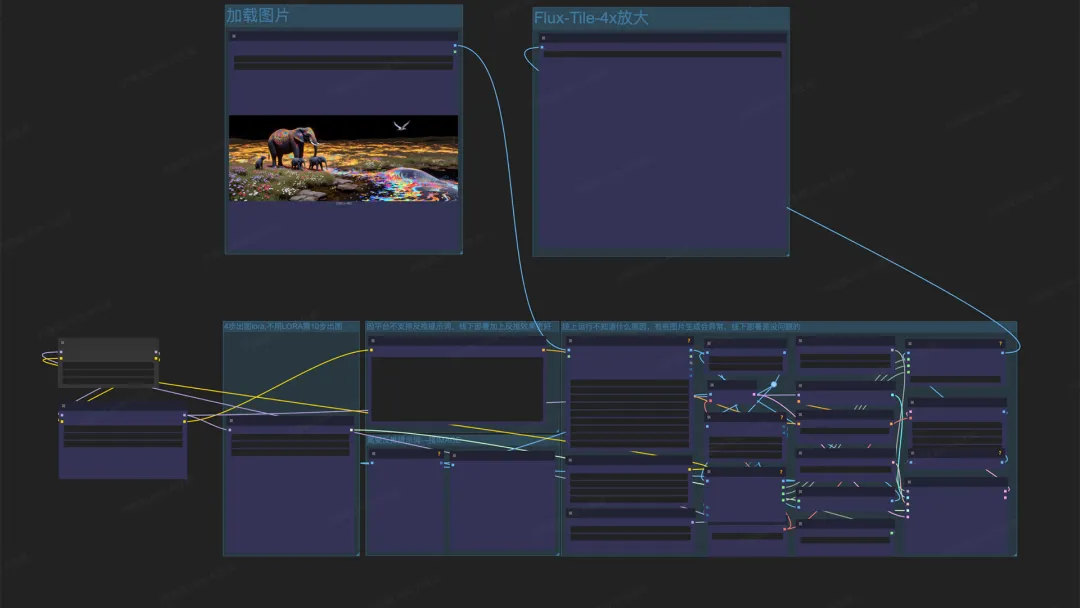Click the first widget field of dark gray node
Screen dimensions: 1080x608
click(x=108, y=366)
